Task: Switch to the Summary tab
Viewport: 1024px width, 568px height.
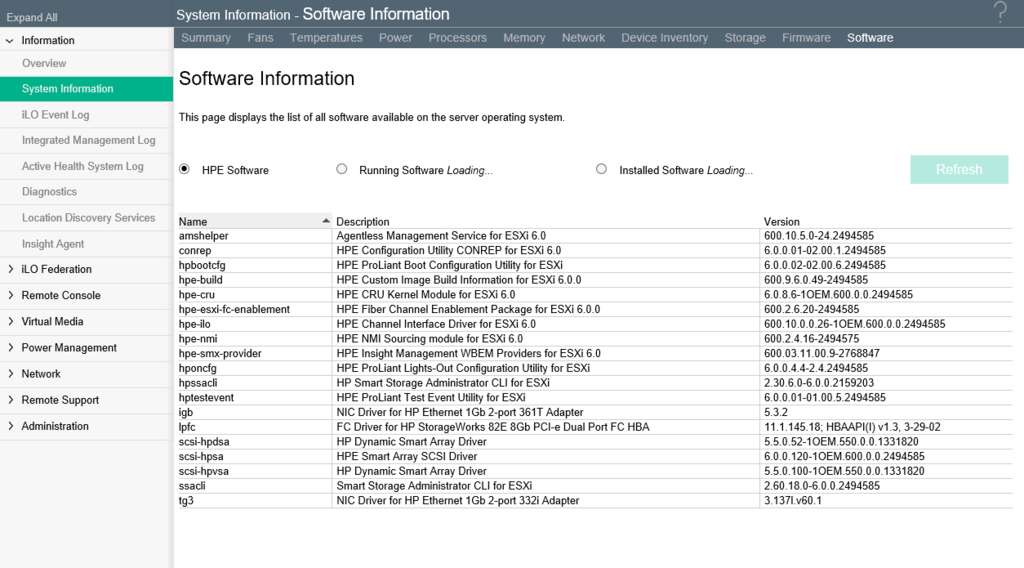Action: coord(206,38)
